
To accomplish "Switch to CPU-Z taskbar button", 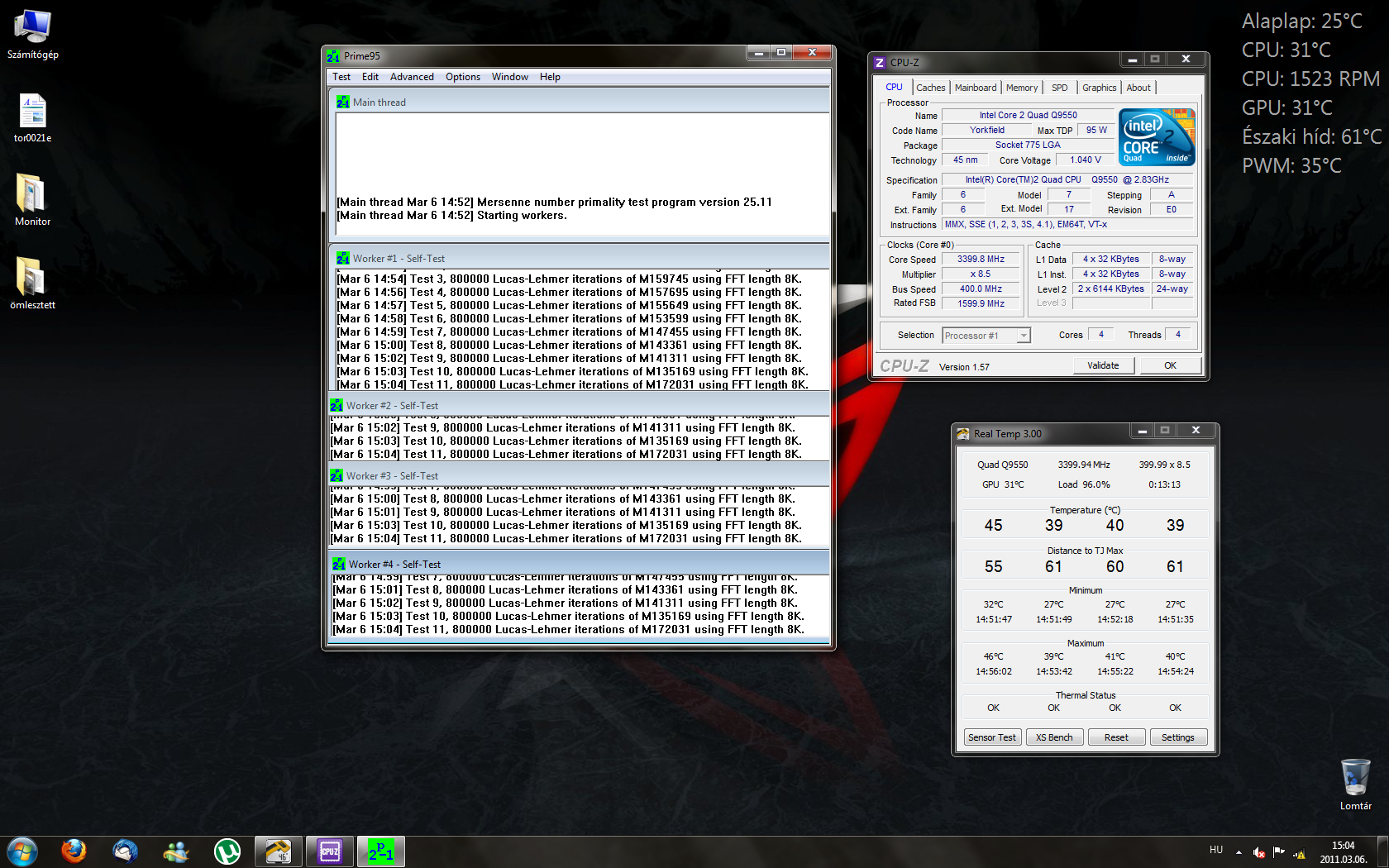I will (x=330, y=851).
